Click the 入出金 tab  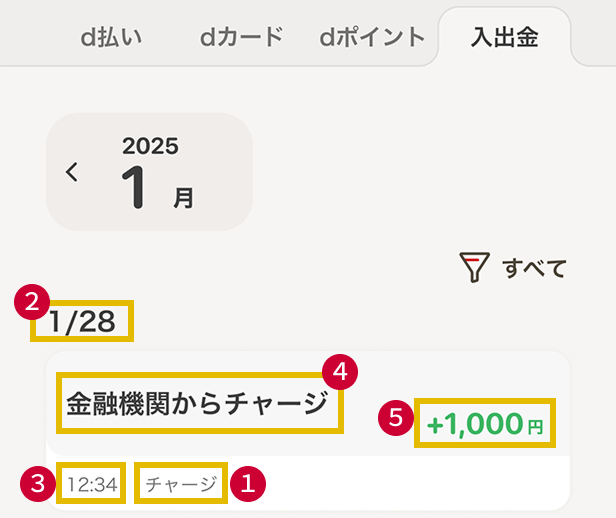coord(504,38)
